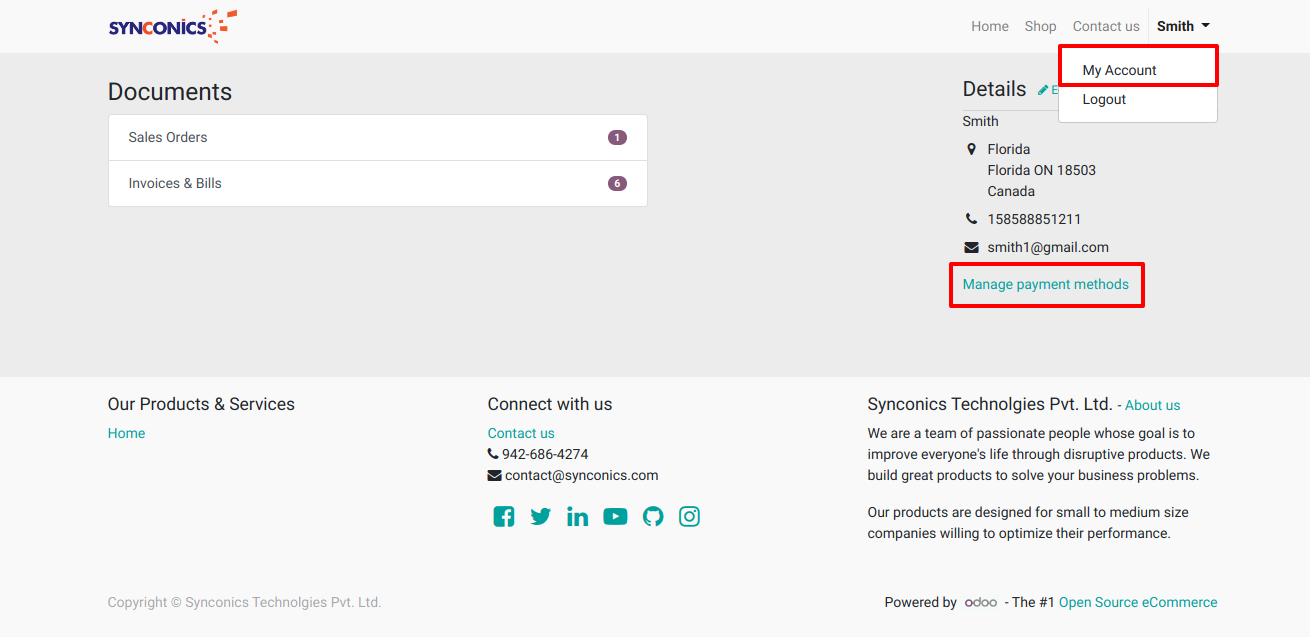Expand the Smith user dropdown
This screenshot has height=637, width=1310.
click(x=1183, y=27)
